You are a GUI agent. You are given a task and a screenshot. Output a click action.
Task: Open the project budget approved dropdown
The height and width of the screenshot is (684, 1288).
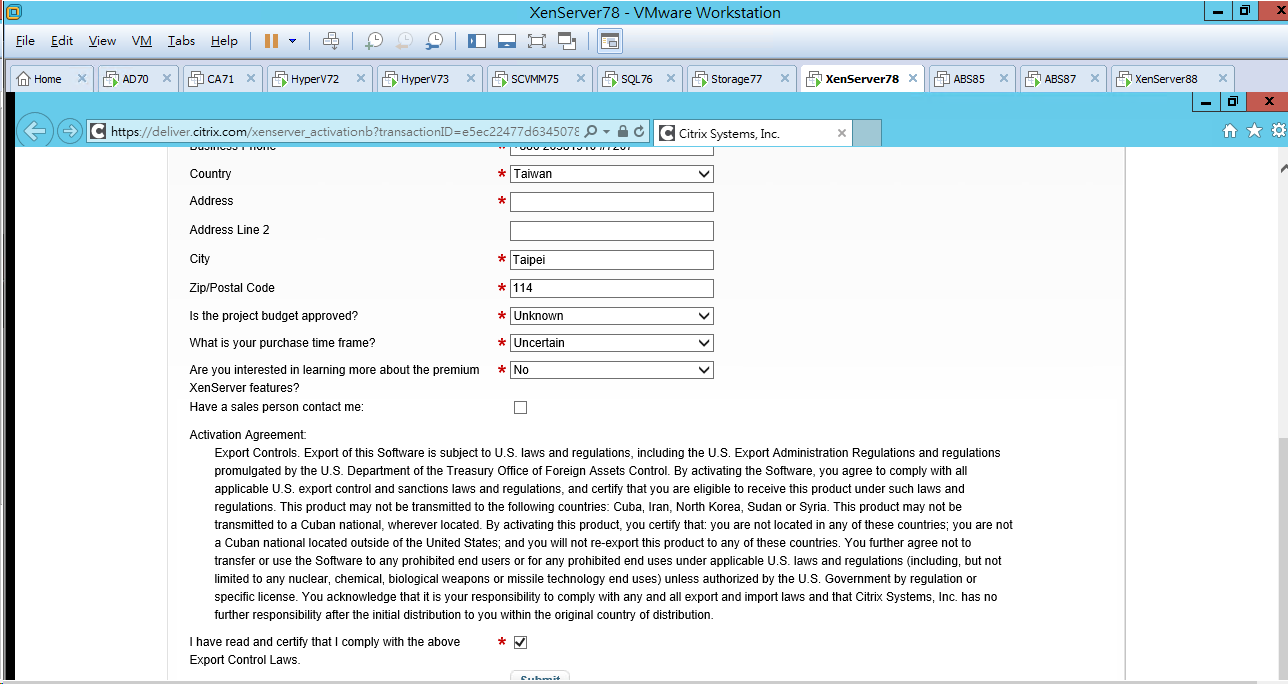[612, 316]
